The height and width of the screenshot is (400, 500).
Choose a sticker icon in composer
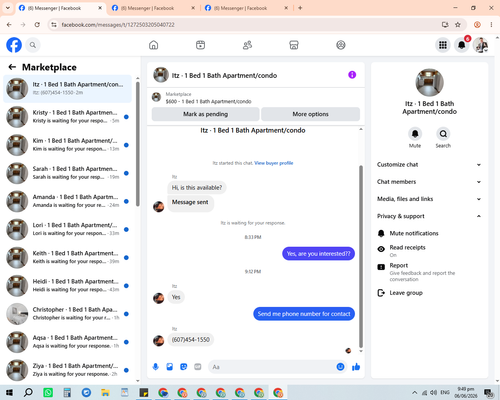click(184, 367)
